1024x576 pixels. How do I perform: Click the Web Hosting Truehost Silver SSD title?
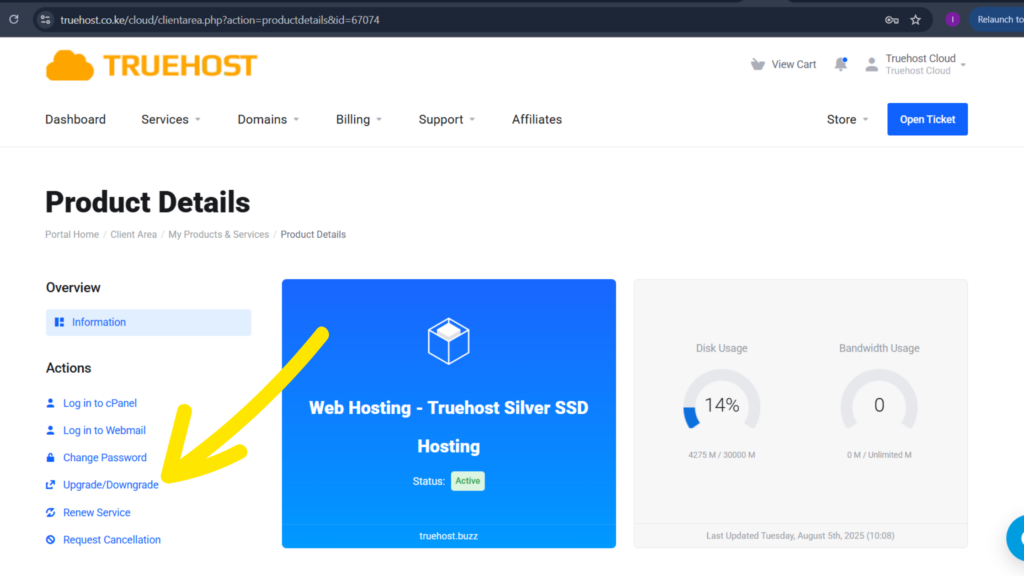(449, 426)
